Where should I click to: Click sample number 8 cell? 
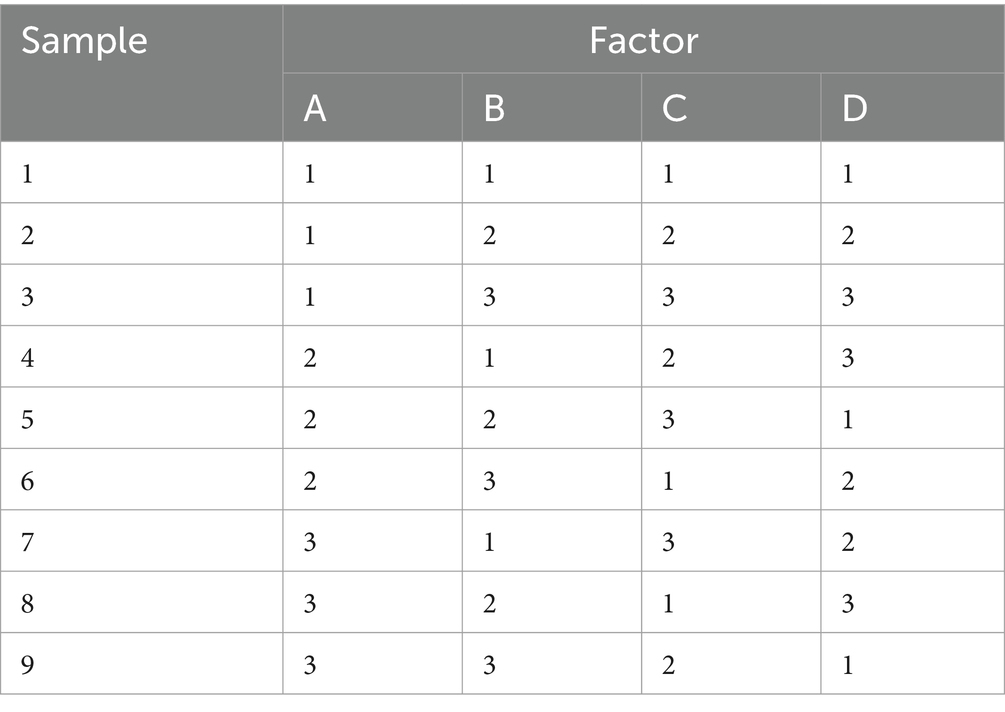[x=141, y=602]
